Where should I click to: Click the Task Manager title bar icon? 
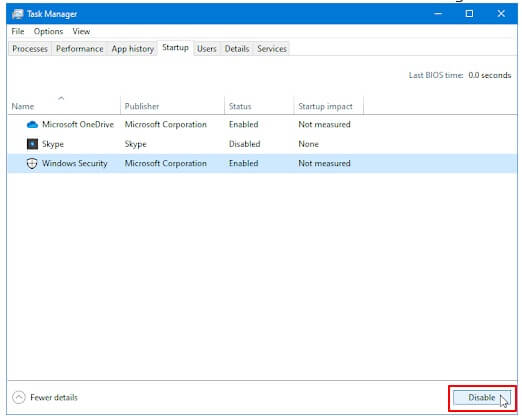point(18,14)
